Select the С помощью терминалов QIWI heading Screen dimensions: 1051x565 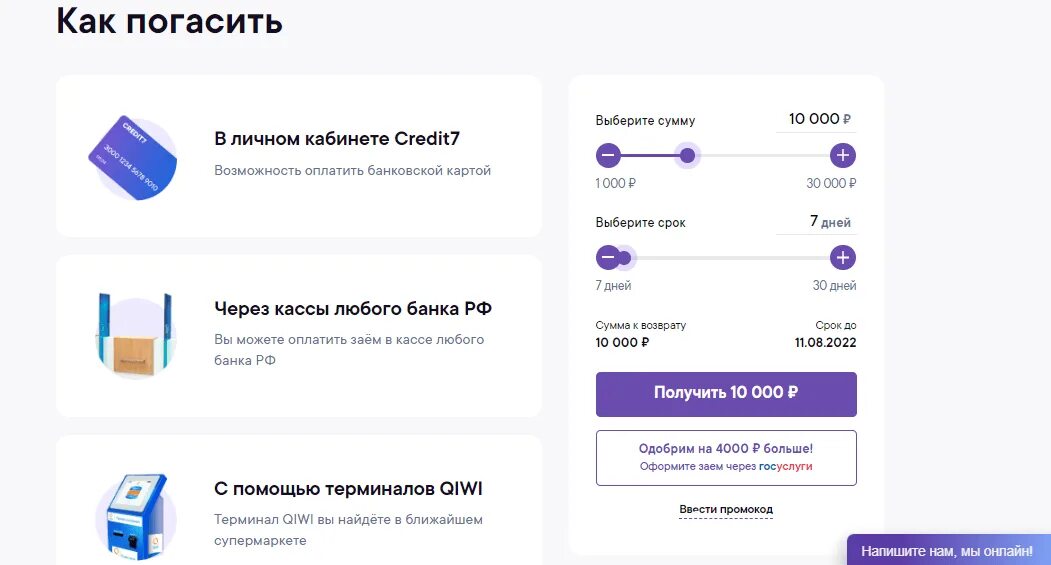pyautogui.click(x=348, y=489)
